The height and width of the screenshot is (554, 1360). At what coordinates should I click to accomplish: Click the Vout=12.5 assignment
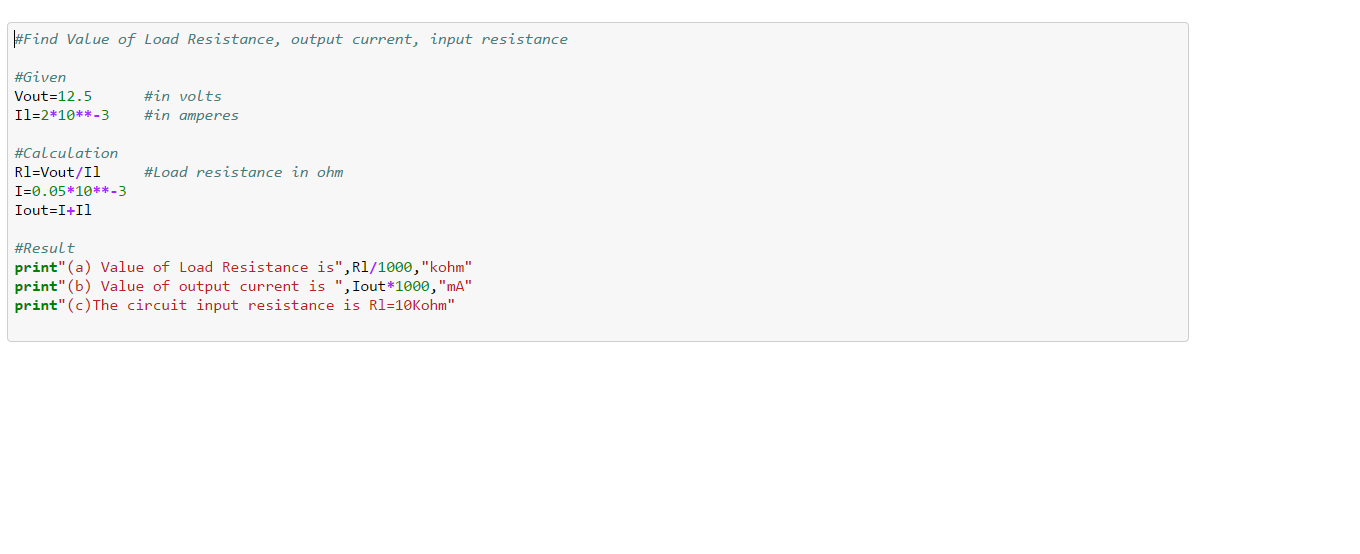click(x=53, y=97)
